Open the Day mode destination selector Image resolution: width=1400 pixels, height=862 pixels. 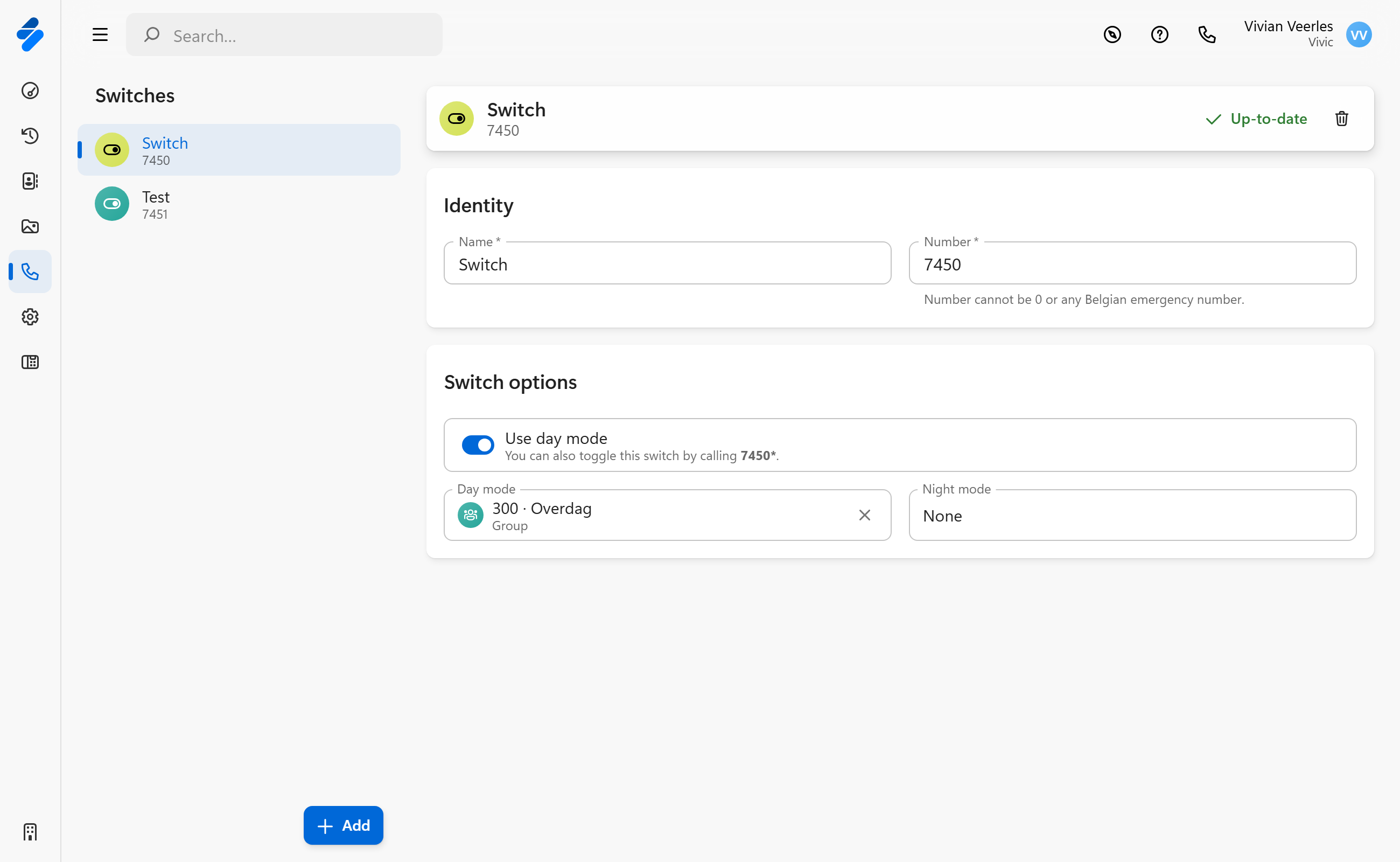655,516
